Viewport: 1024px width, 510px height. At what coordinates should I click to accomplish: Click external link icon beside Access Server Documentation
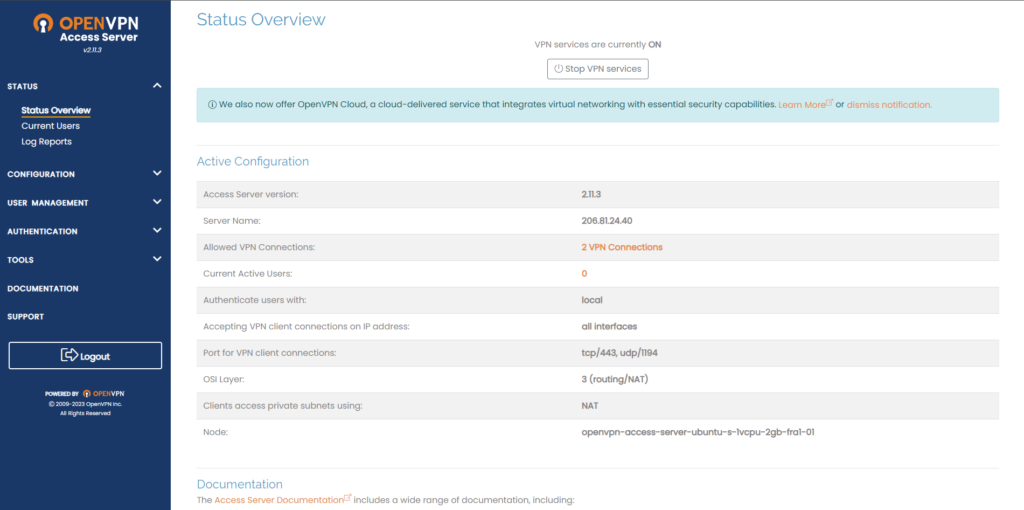(348, 498)
